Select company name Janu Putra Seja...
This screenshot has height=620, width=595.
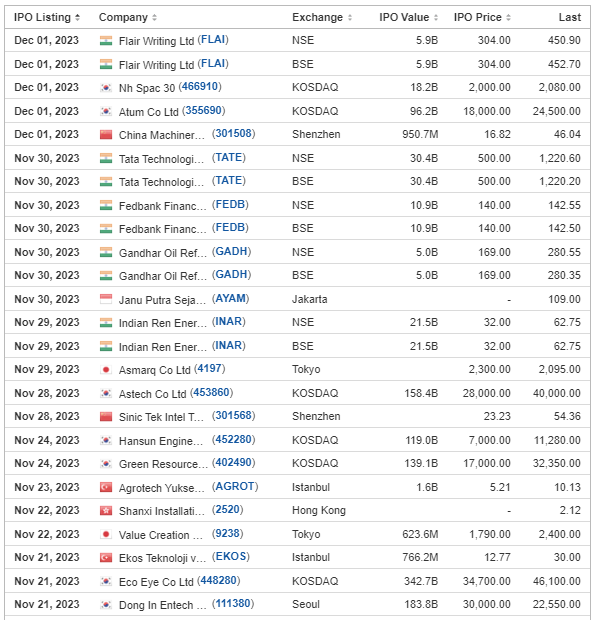pos(162,300)
